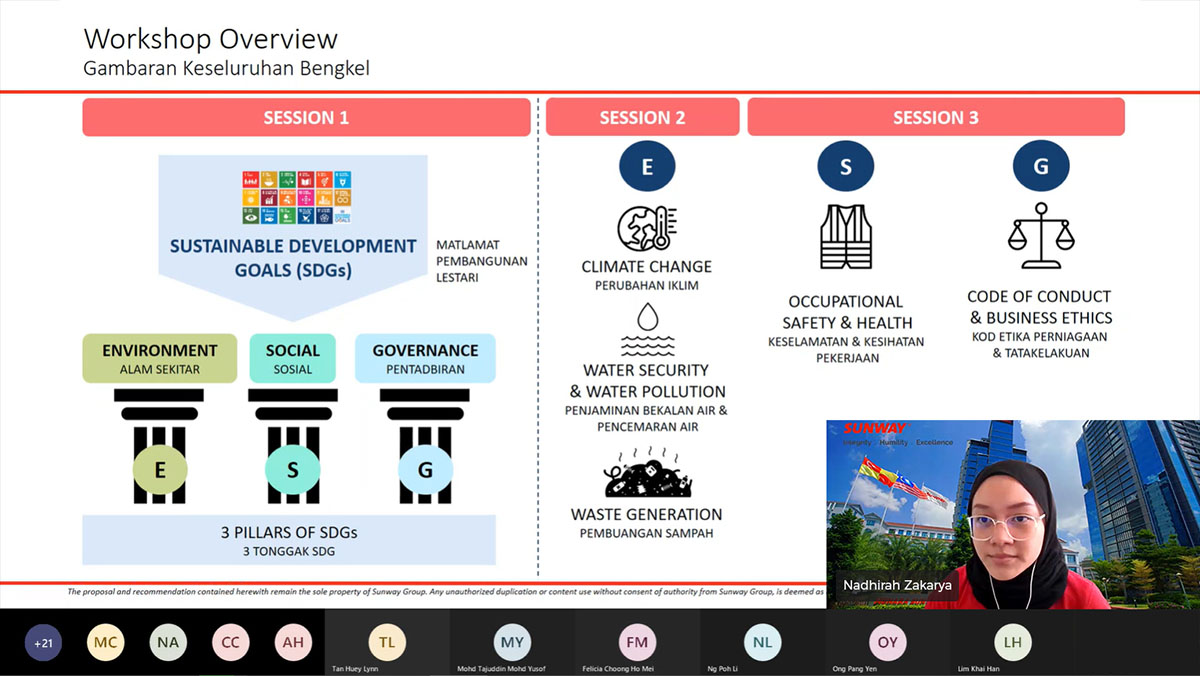Viewport: 1200px width, 676px height.
Task: Click the 3 PILLARS OF SDGs banner
Action: click(289, 540)
